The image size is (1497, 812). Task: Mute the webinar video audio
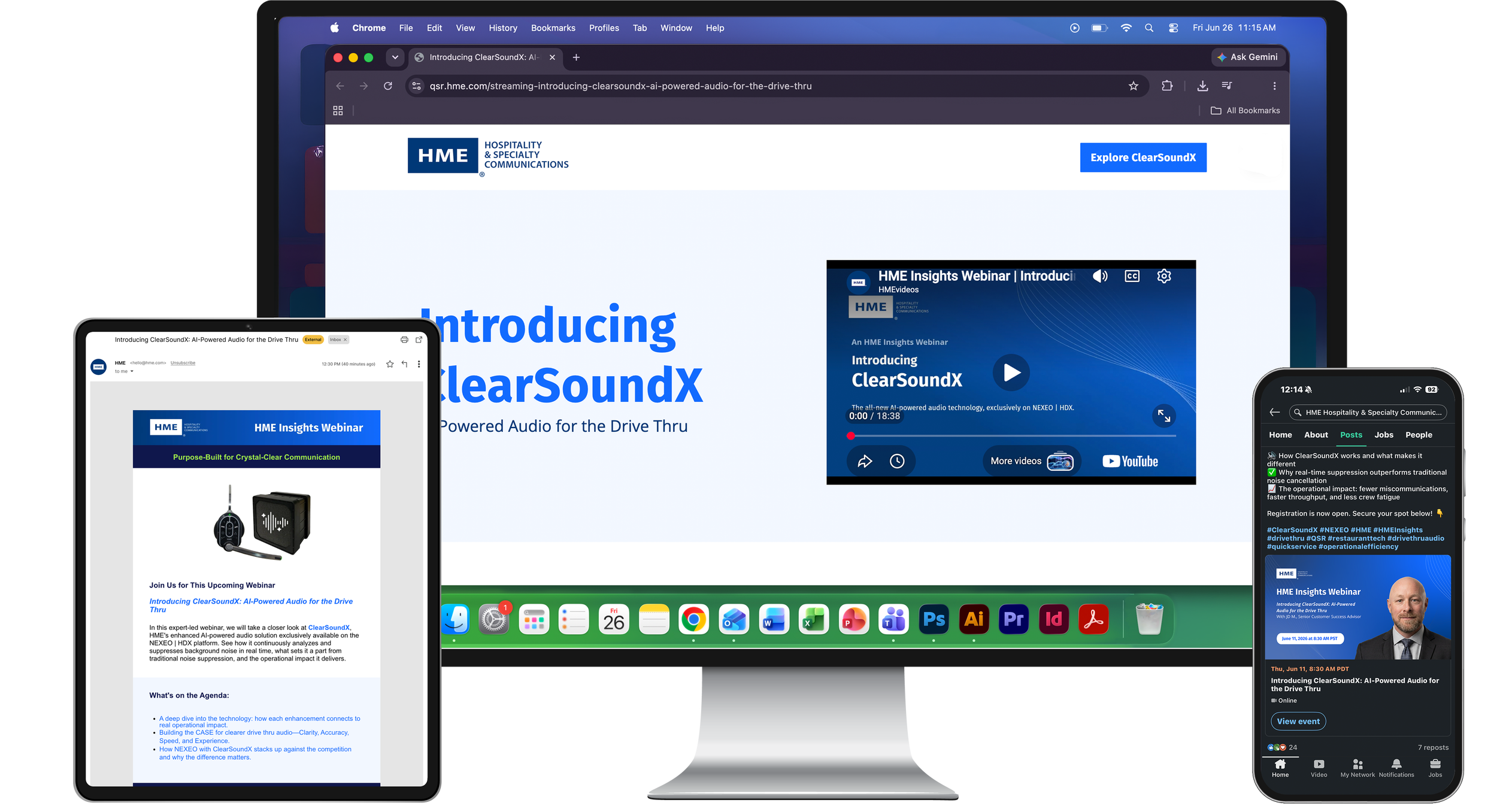(x=1100, y=276)
